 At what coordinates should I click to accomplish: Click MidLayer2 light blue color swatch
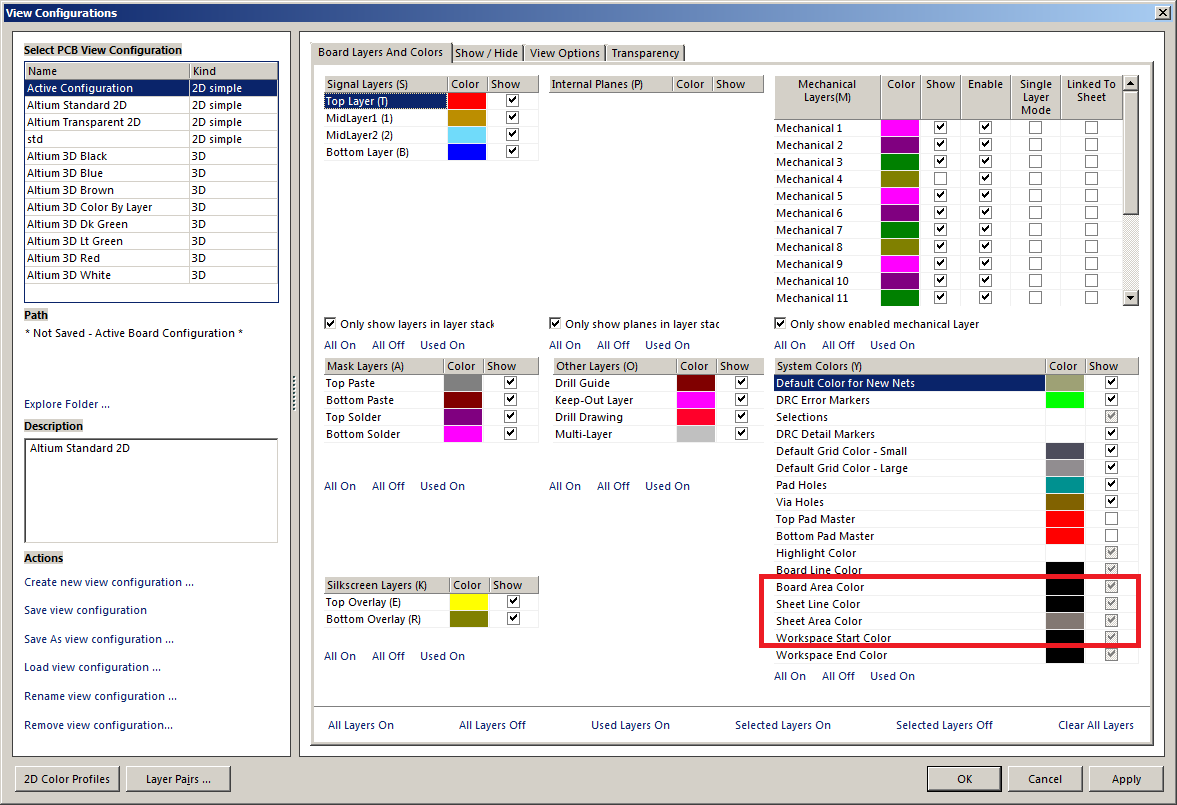[x=467, y=135]
